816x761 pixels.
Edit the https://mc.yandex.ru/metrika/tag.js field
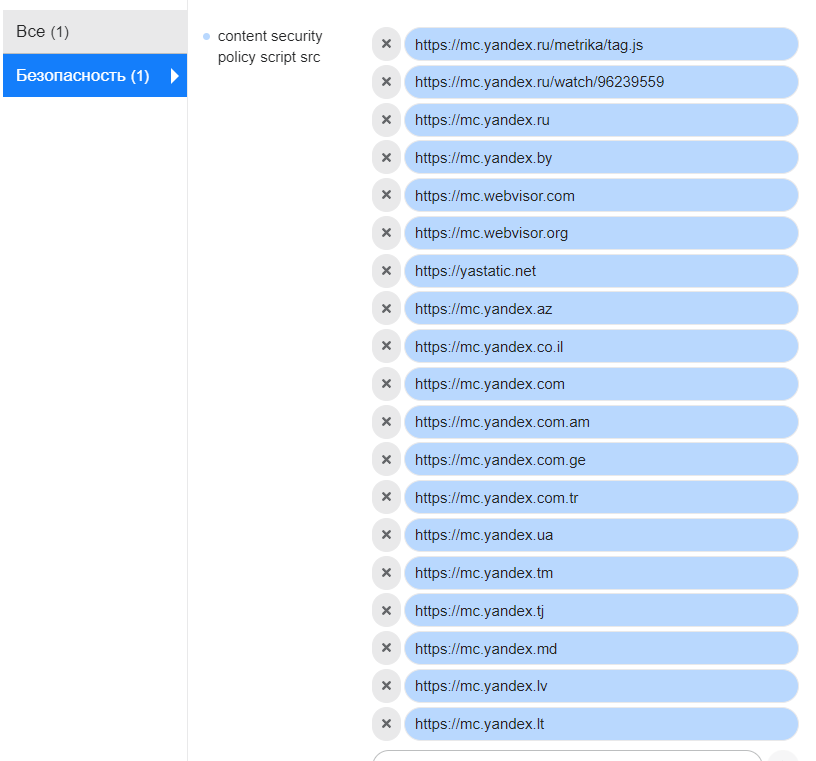[x=601, y=45]
